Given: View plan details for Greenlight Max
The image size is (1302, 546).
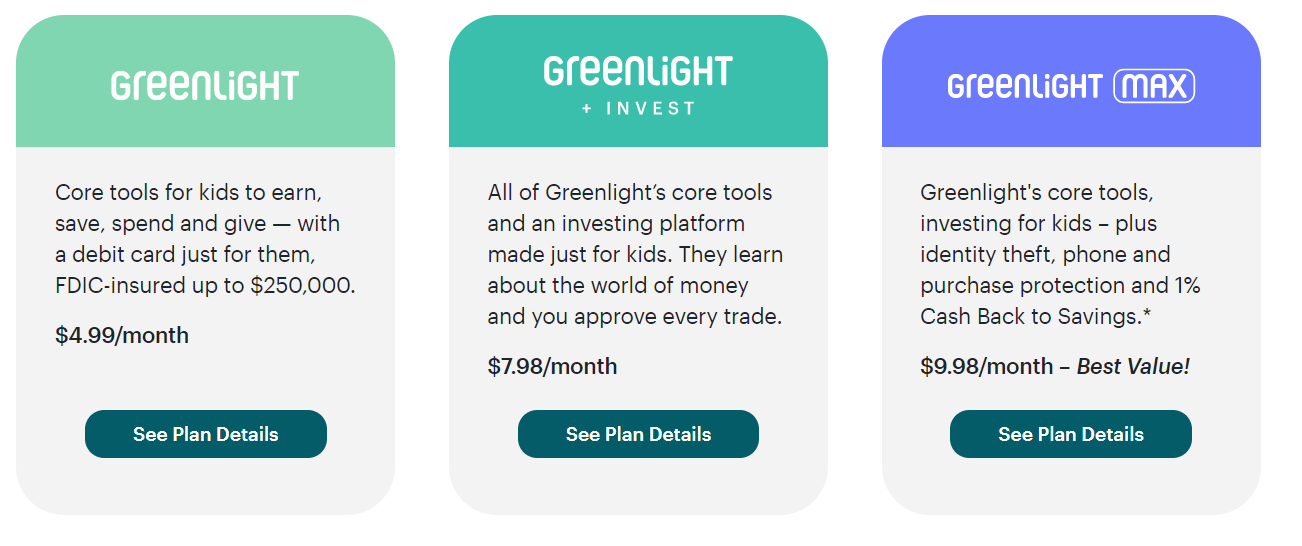Looking at the screenshot, I should [1071, 434].
